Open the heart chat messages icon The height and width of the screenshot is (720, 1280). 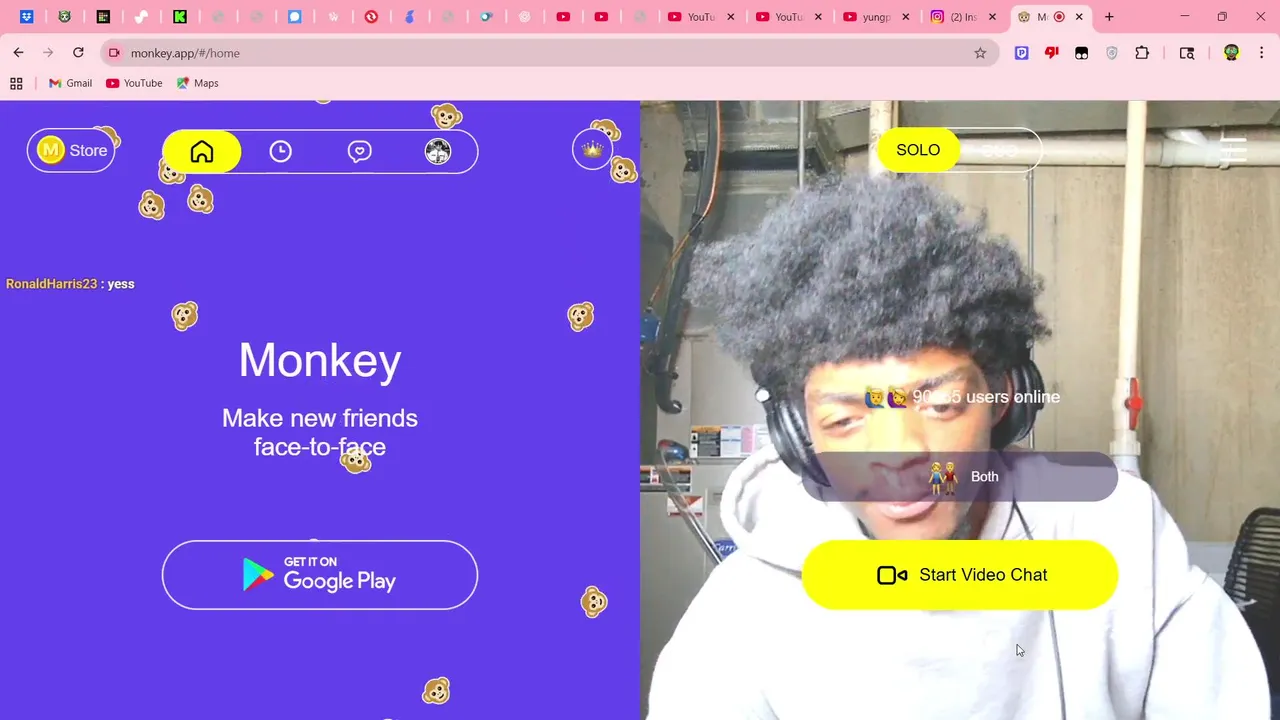click(359, 151)
